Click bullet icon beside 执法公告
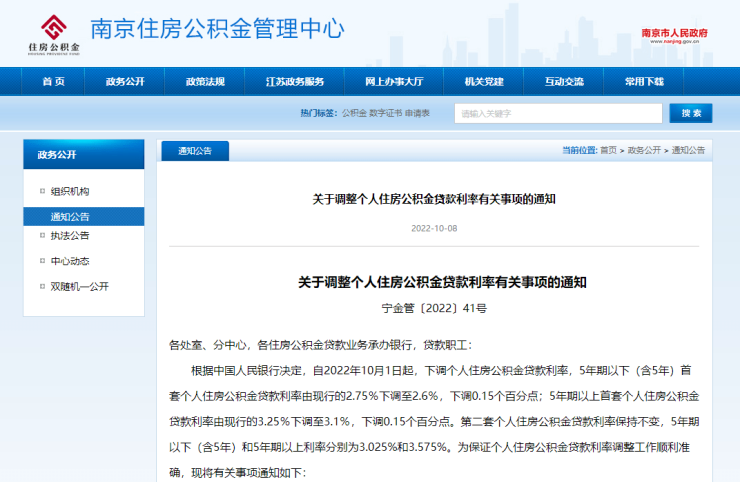Screen dimensions: 740x482 [x=43, y=236]
